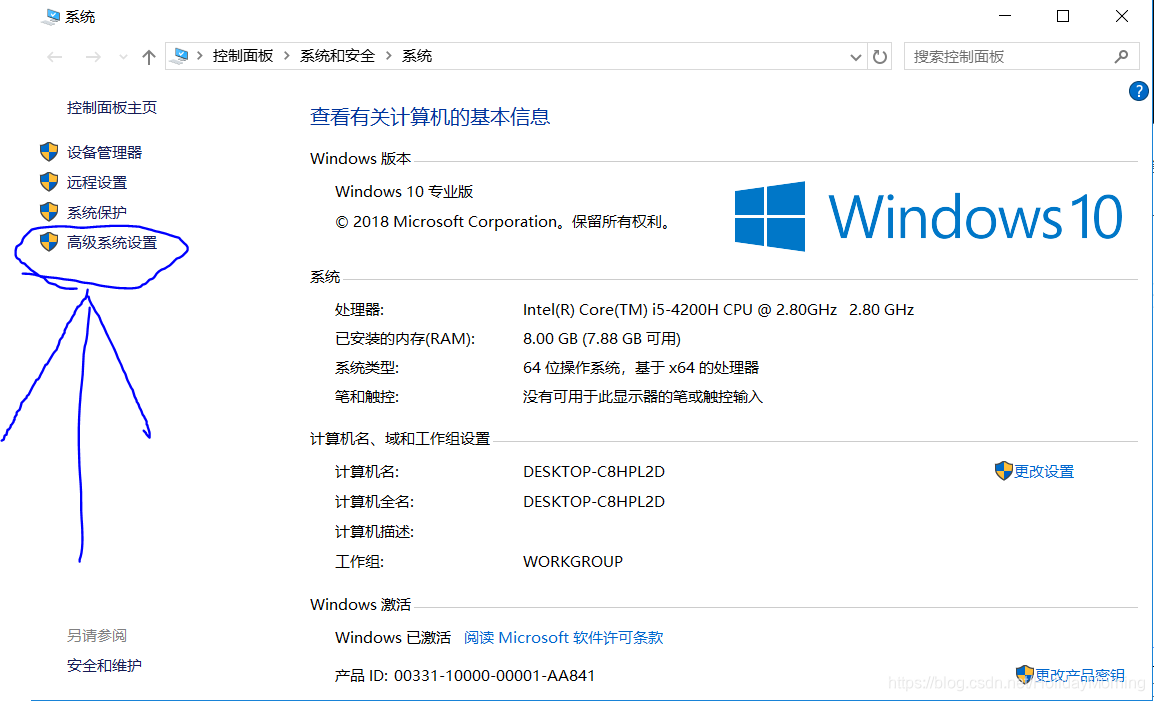Click the Windows 10 logo
The image size is (1154, 701).
929,216
